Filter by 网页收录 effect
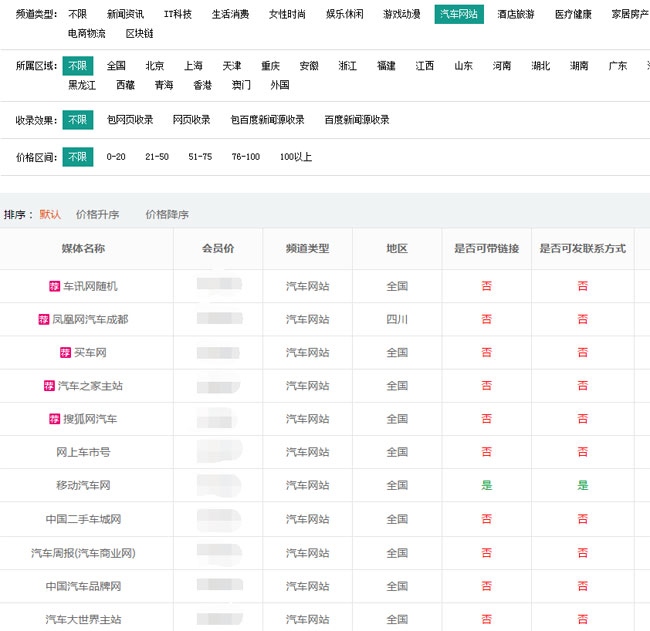Viewport: 650px width, 631px height. pos(191,120)
